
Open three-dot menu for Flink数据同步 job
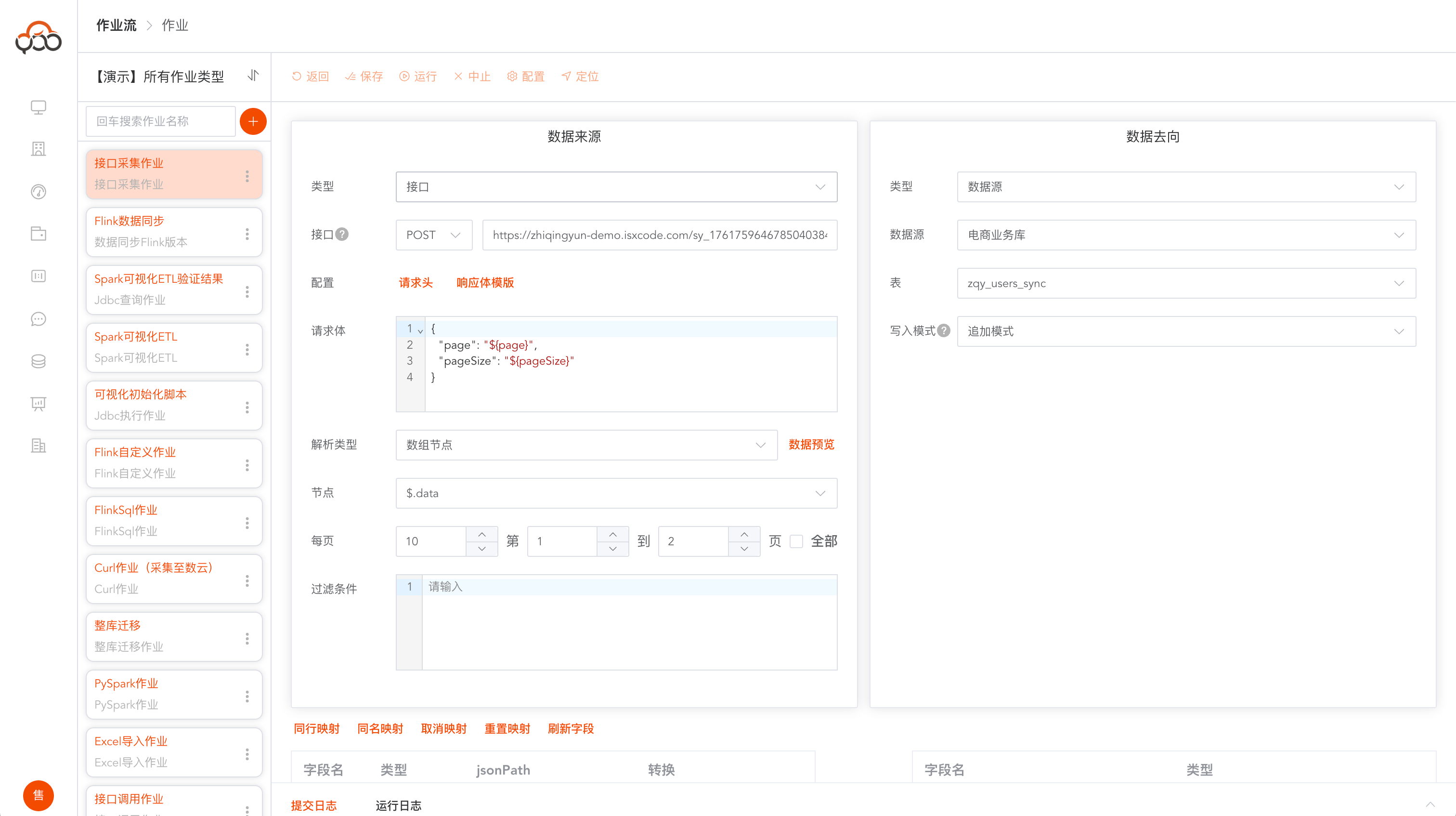click(x=247, y=234)
